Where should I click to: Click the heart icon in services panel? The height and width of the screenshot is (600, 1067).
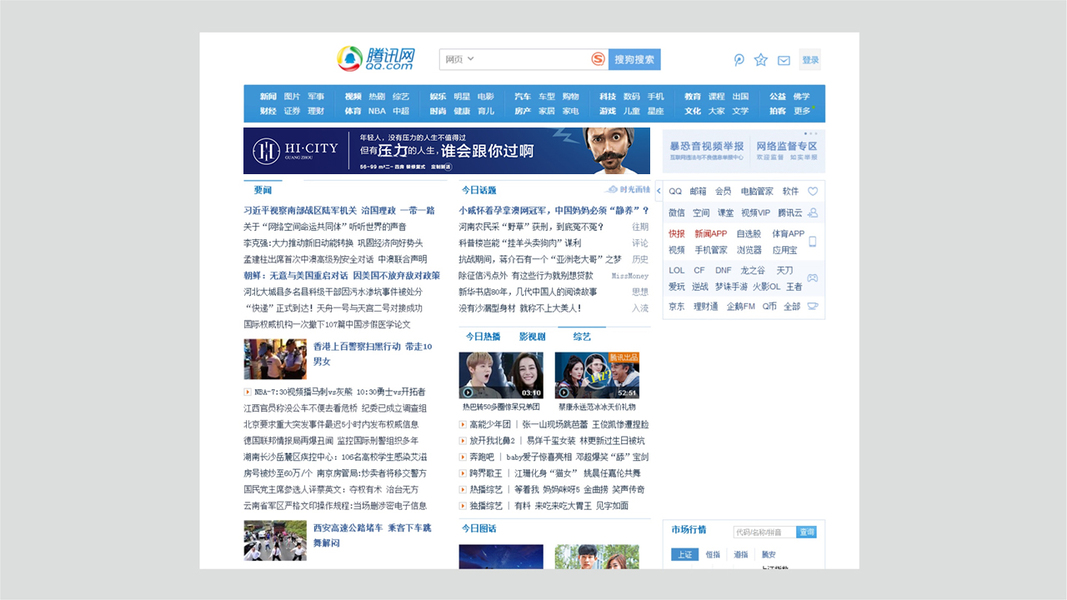(x=812, y=191)
